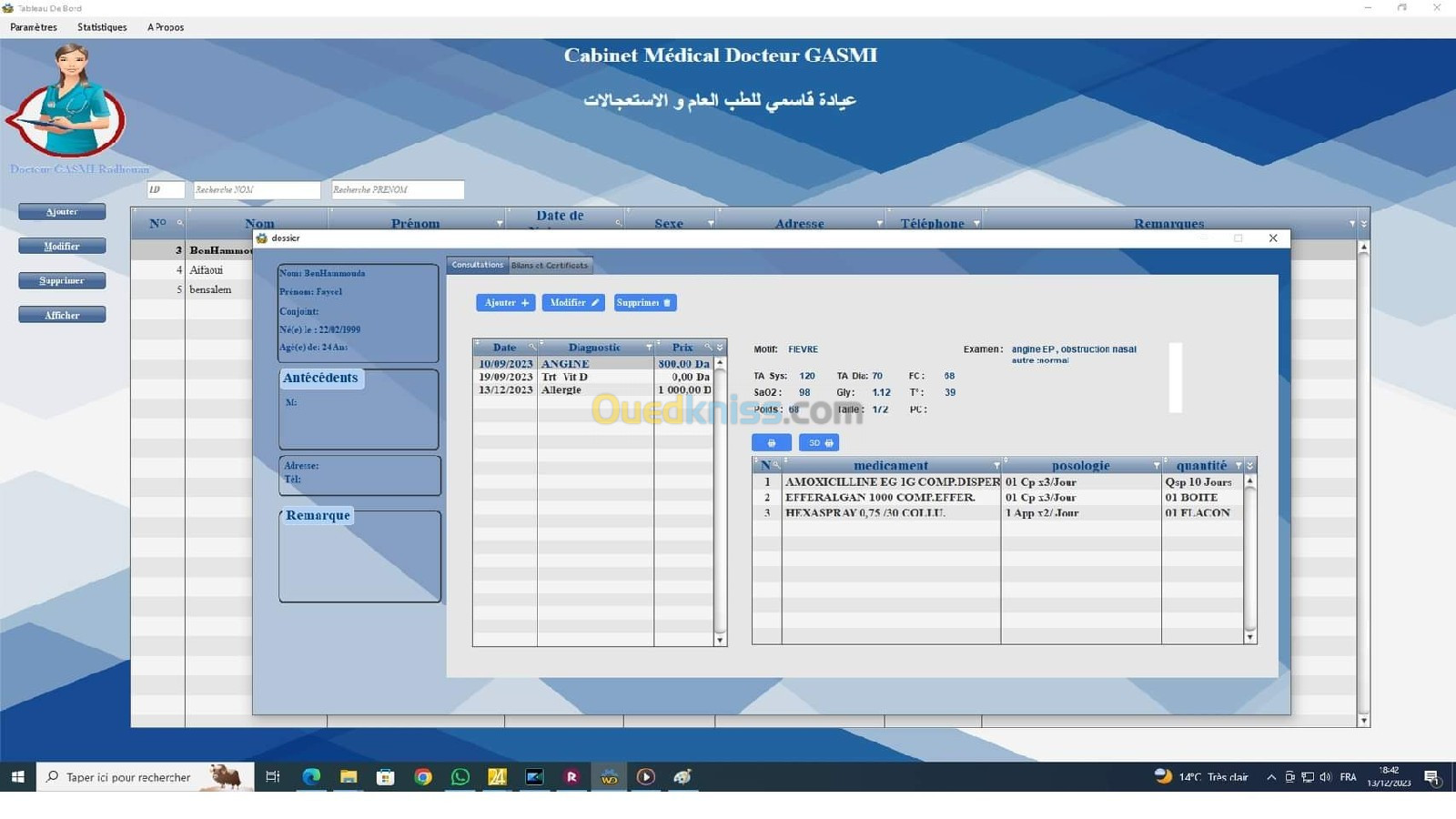Click the print prescription icon button

[x=772, y=442]
